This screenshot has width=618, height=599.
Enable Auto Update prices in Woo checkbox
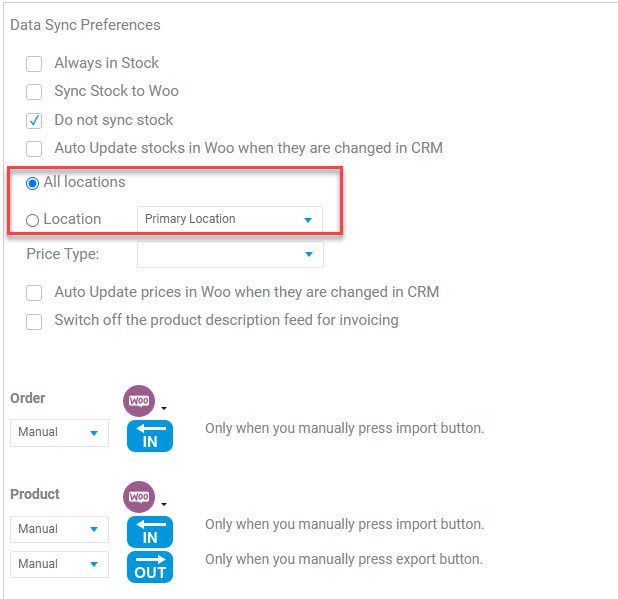click(34, 293)
